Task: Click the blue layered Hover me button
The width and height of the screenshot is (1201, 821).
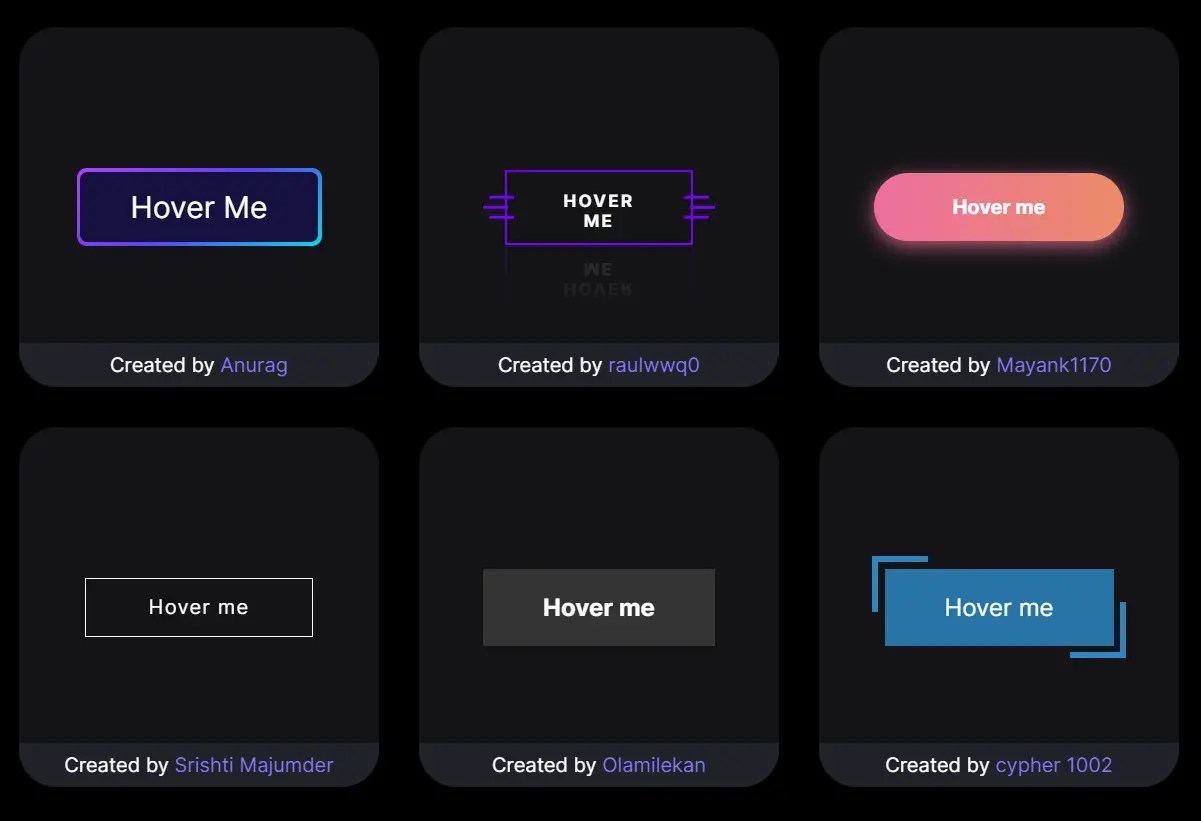Action: [x=999, y=607]
